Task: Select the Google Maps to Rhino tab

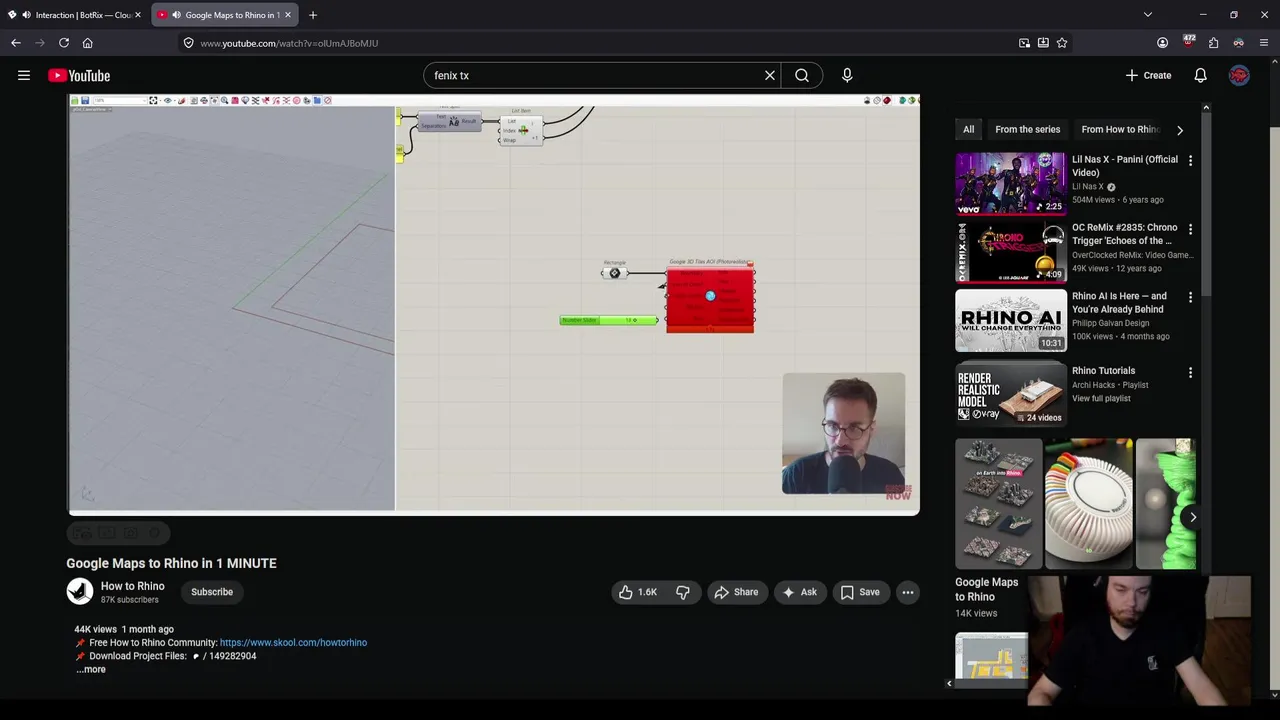Action: tap(225, 15)
